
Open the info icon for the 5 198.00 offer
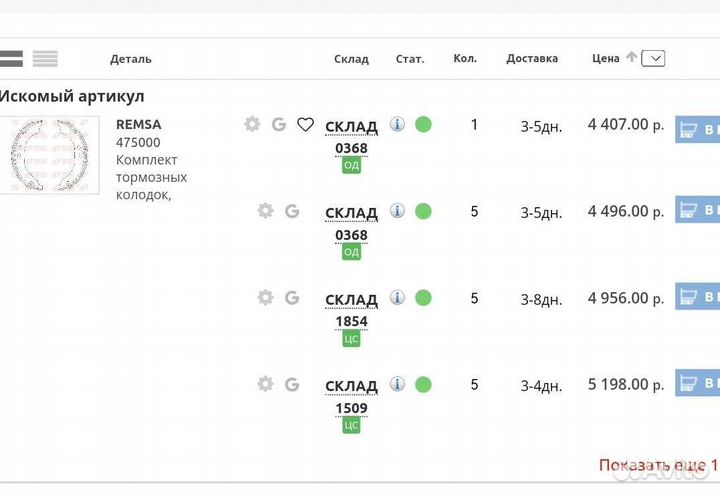(397, 384)
